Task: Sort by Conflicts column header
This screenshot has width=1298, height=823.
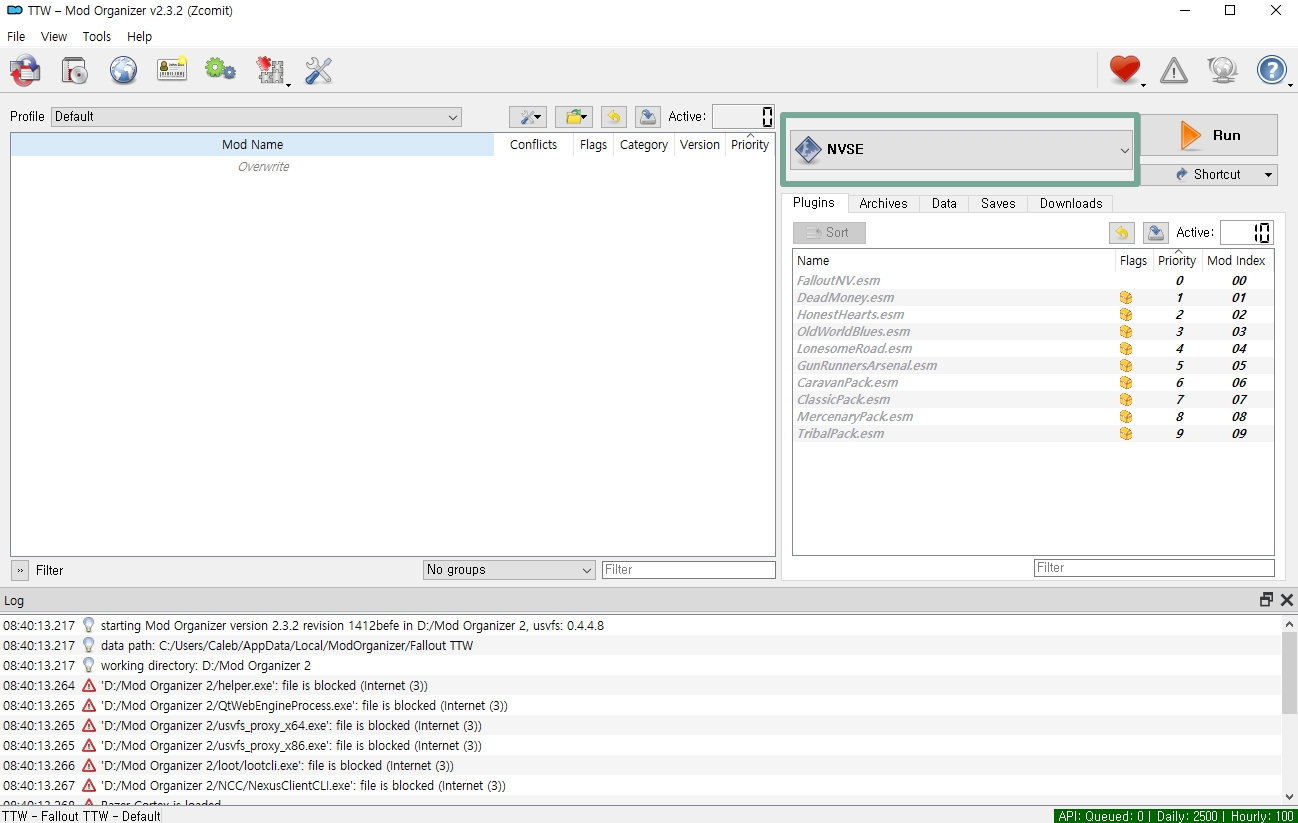Action: pyautogui.click(x=533, y=145)
